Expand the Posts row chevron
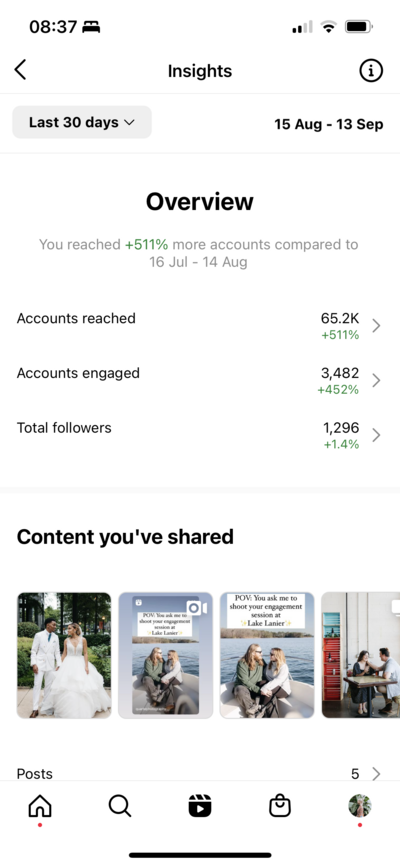 [376, 774]
